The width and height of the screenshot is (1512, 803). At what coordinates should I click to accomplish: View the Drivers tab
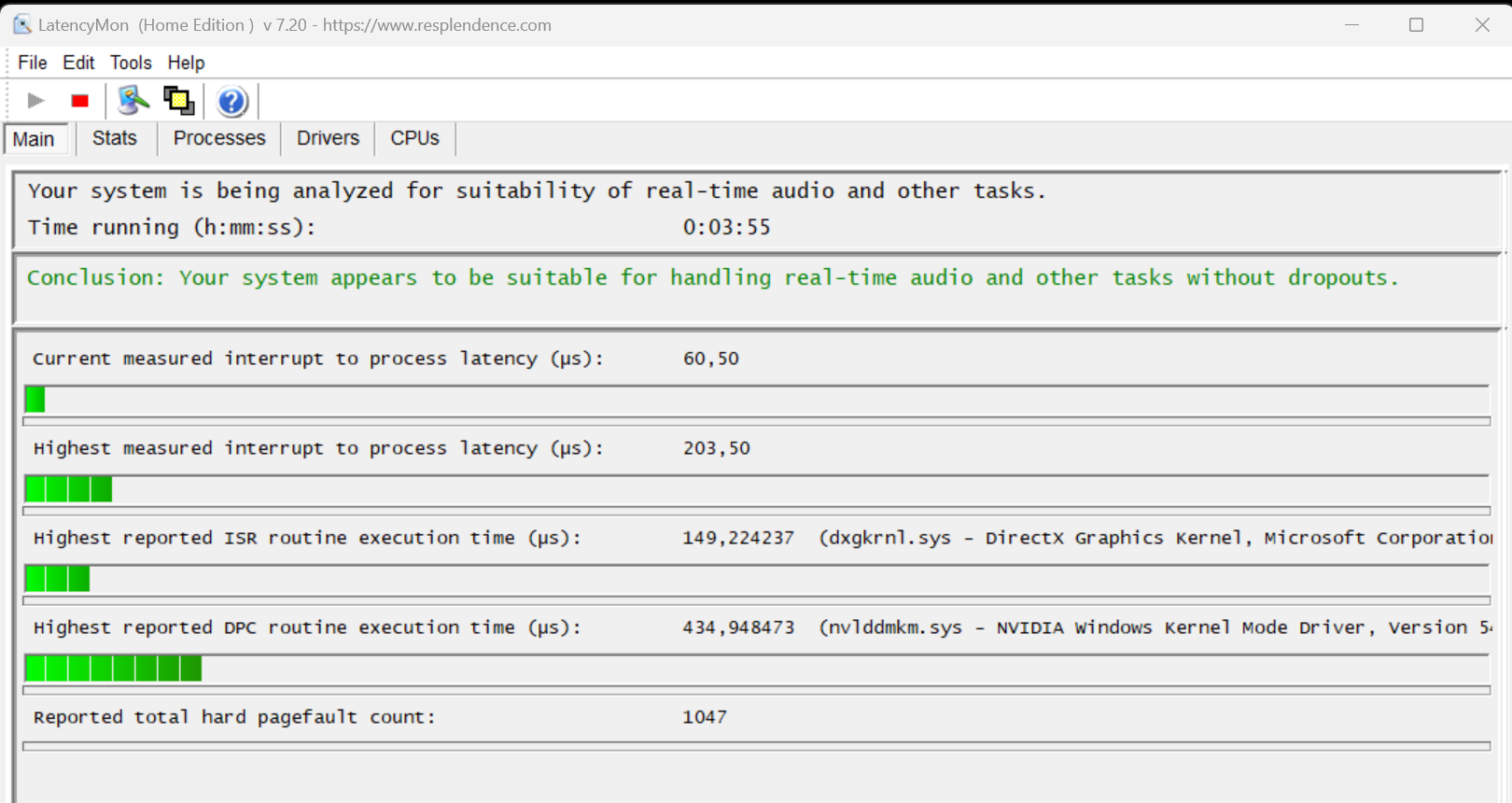(x=328, y=138)
